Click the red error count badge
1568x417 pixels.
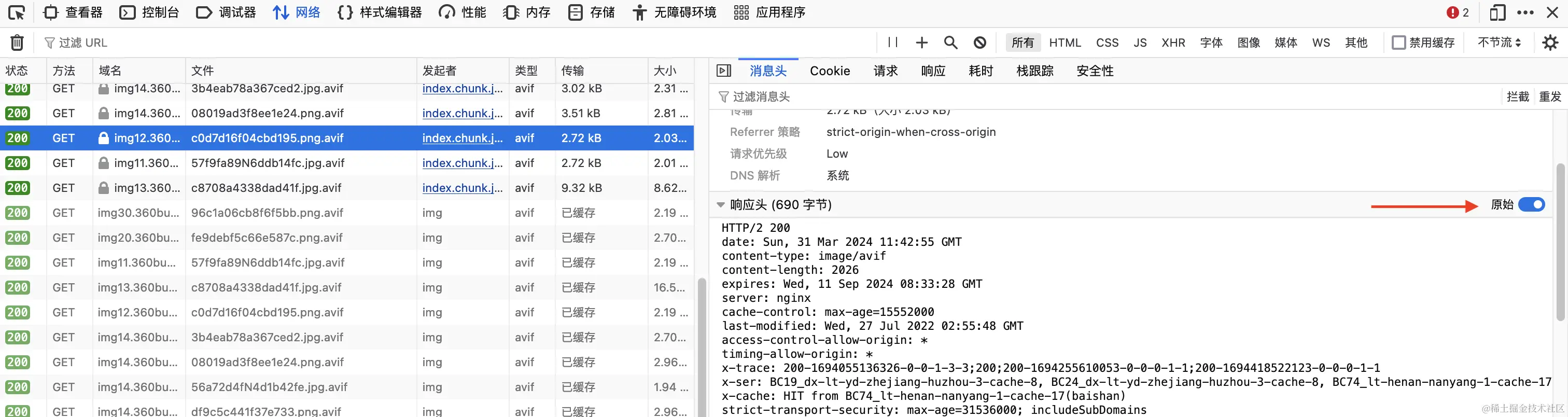point(1458,12)
